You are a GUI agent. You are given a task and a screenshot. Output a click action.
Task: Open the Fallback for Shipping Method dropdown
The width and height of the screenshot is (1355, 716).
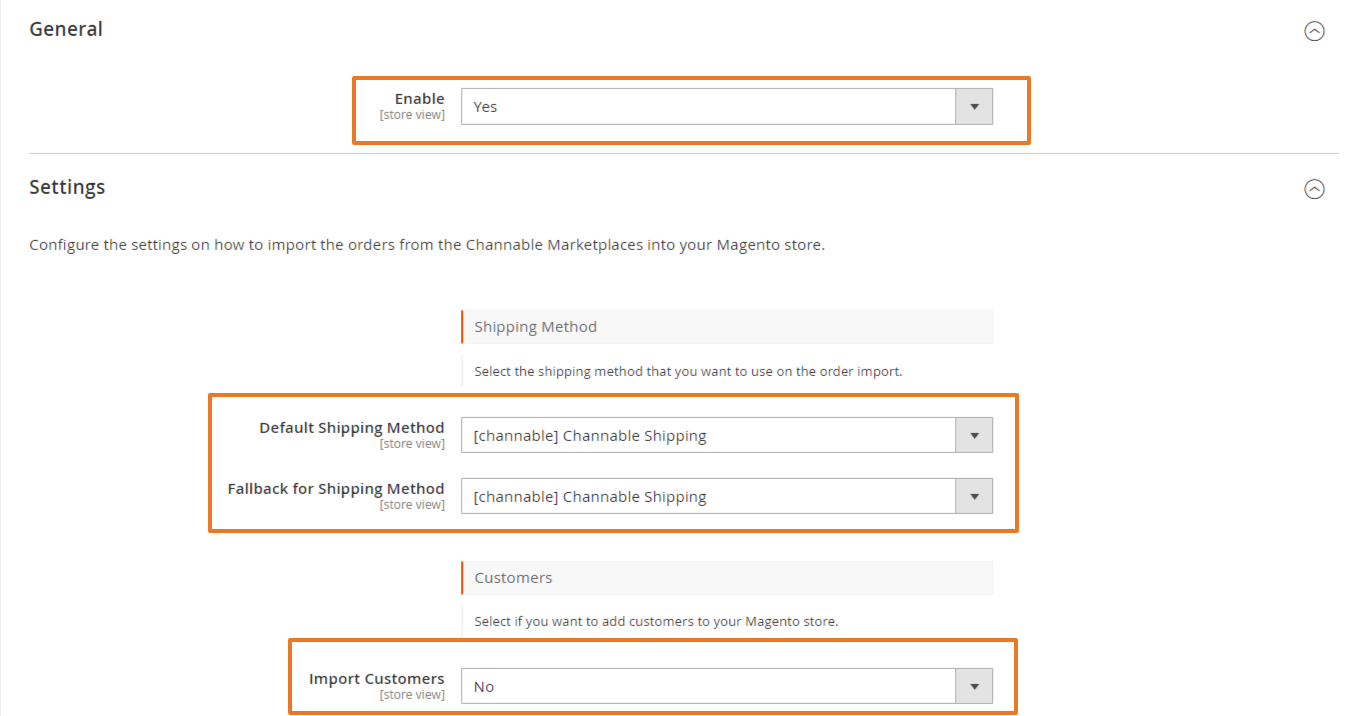[727, 497]
